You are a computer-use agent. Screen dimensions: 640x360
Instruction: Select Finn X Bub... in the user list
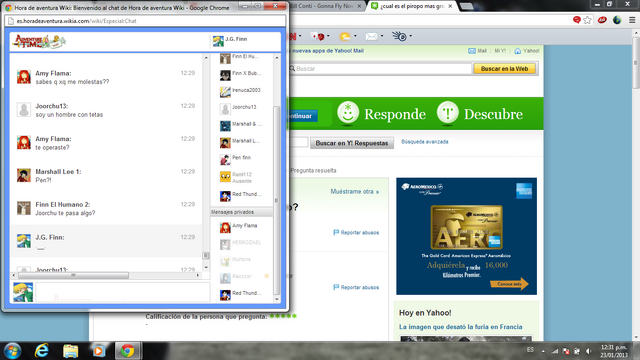241,74
